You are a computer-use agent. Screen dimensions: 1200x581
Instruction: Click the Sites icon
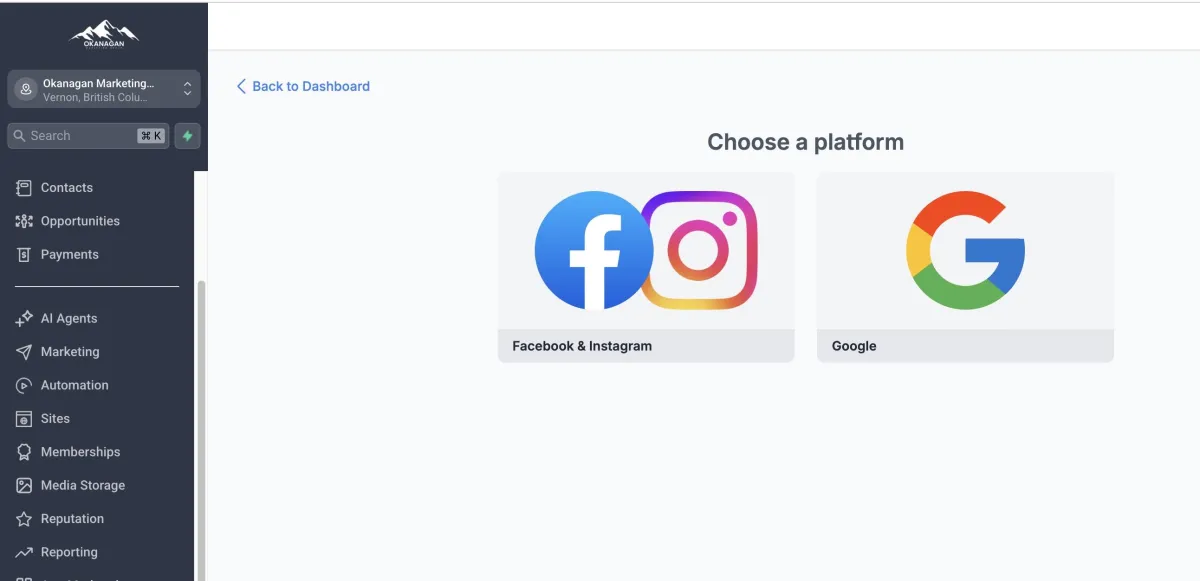point(24,419)
